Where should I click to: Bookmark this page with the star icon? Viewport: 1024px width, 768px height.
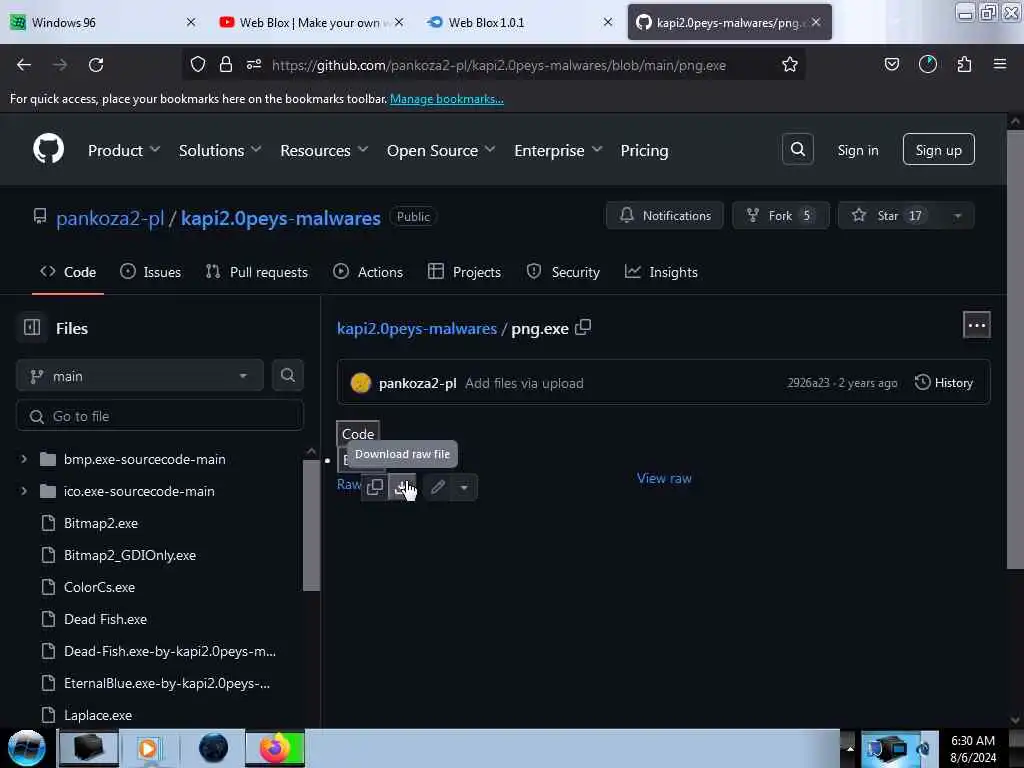tap(790, 65)
